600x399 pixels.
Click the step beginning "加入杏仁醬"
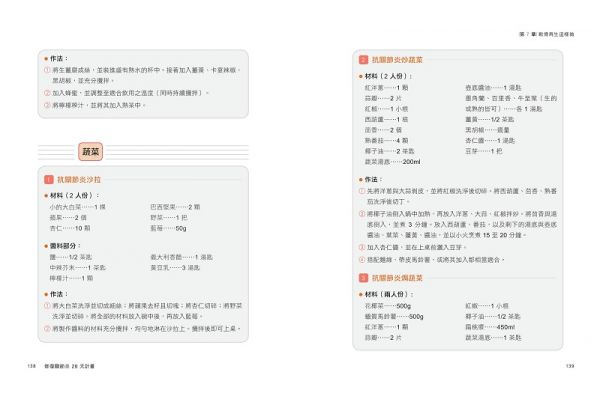(x=412, y=248)
